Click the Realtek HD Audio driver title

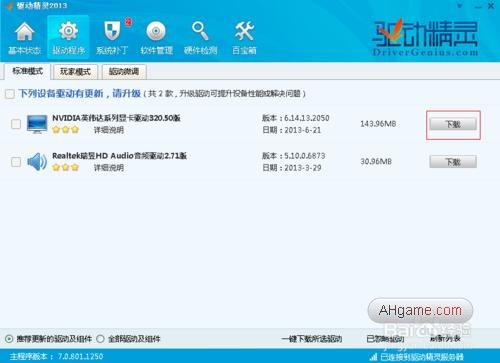coord(119,156)
